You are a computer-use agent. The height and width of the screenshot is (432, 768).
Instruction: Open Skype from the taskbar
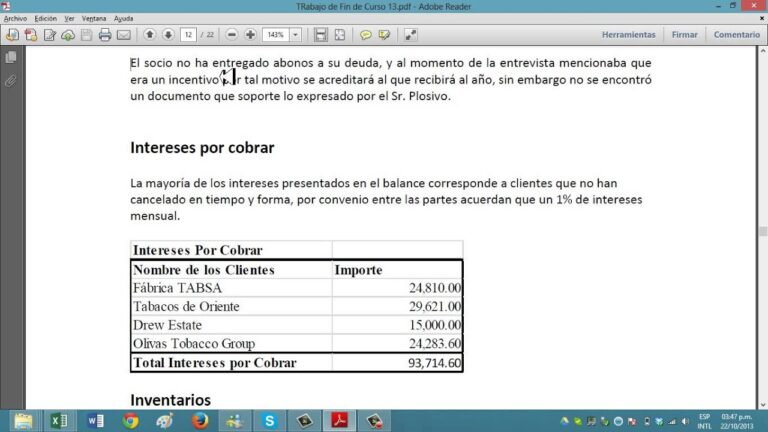[269, 421]
